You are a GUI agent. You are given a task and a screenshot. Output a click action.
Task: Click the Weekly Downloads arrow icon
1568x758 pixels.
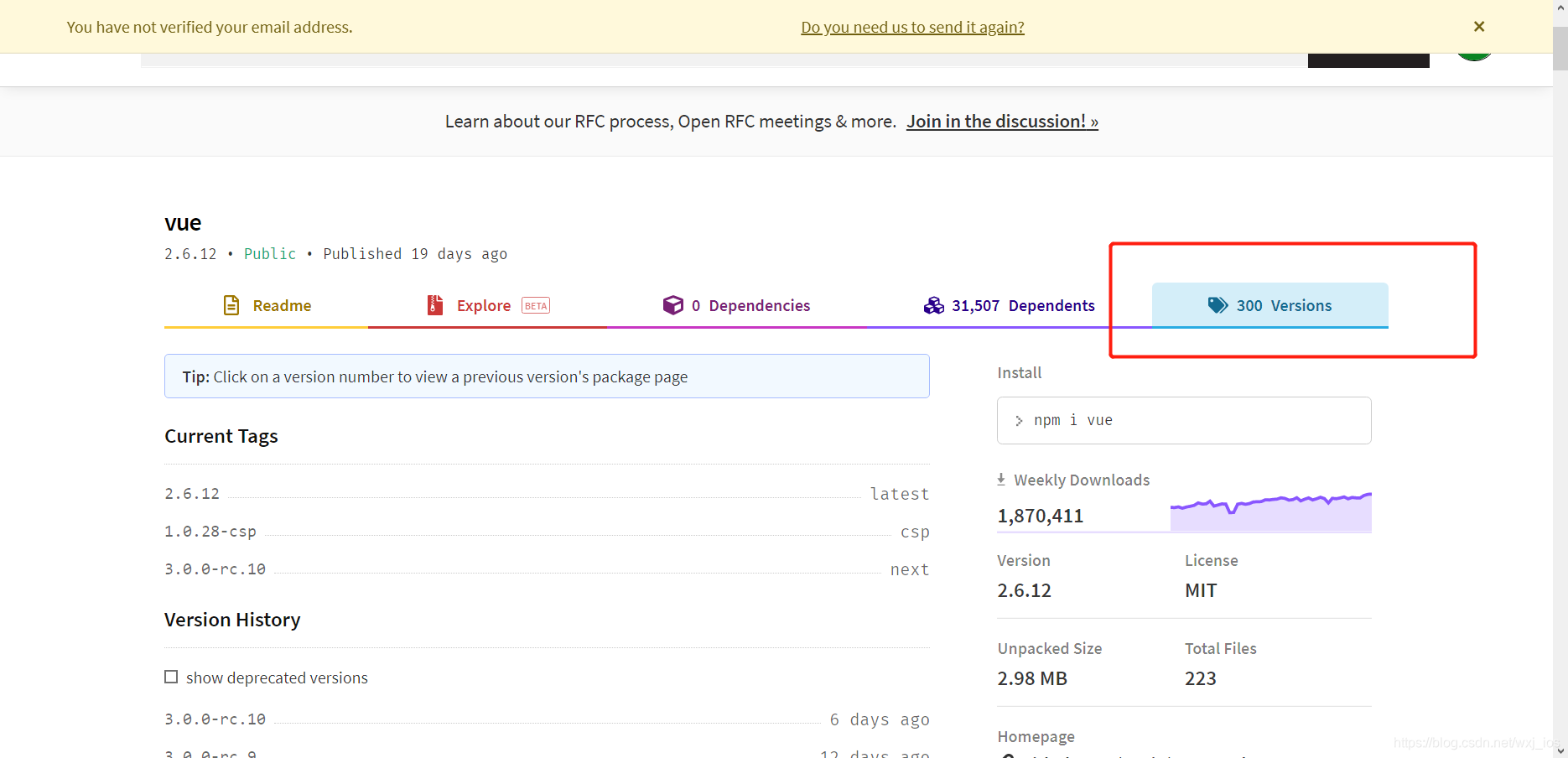coord(1001,480)
